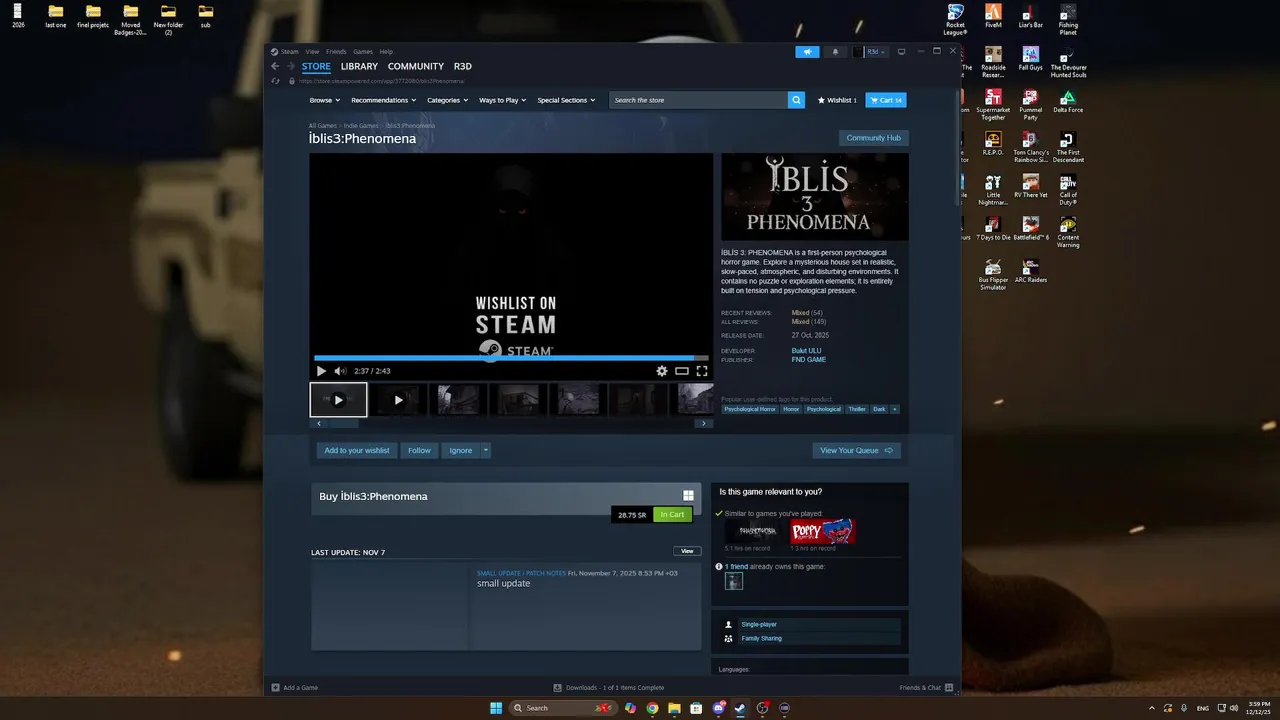This screenshot has width=1280, height=720.
Task: Open developer Bulut ULU link
Action: point(806,351)
